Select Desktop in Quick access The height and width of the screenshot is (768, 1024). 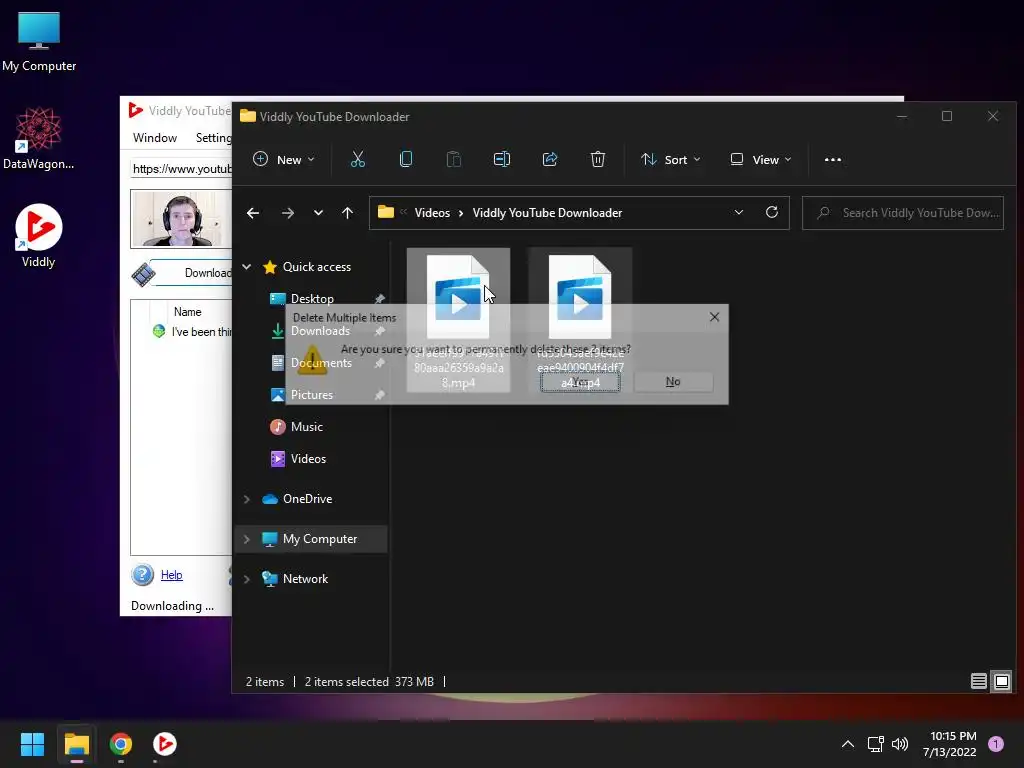tap(312, 298)
